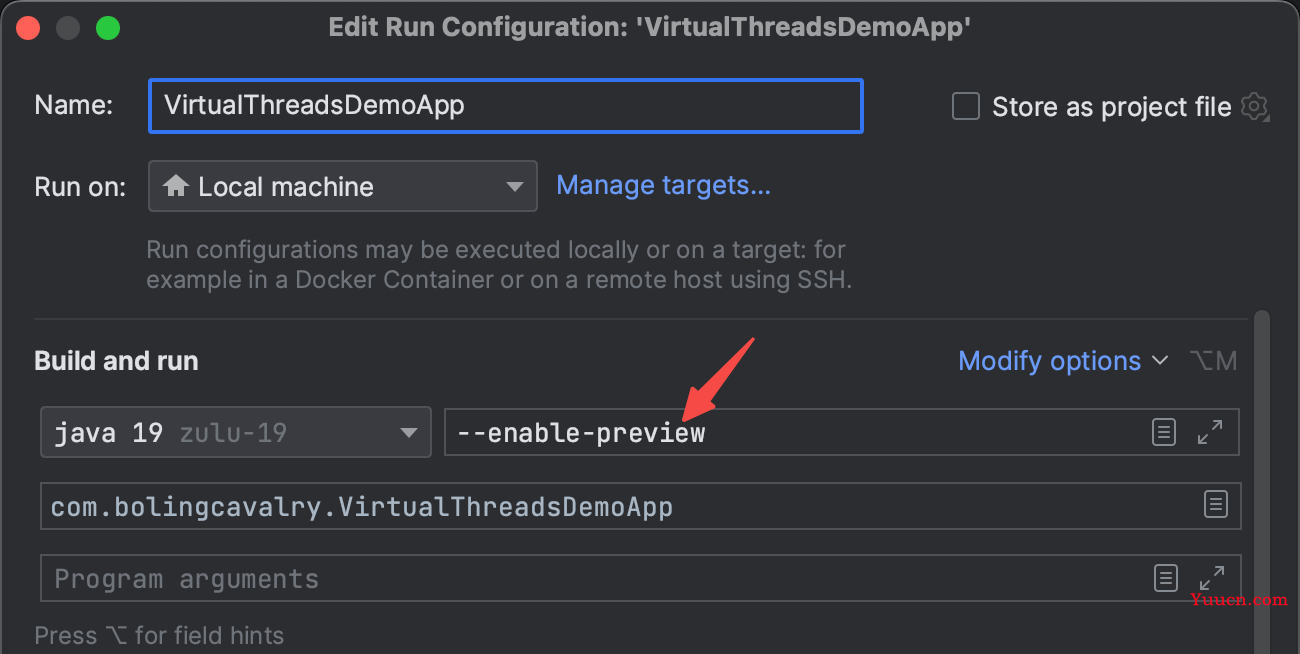The width and height of the screenshot is (1300, 654).
Task: Open the Run on Local machine dropdown
Action: point(343,186)
